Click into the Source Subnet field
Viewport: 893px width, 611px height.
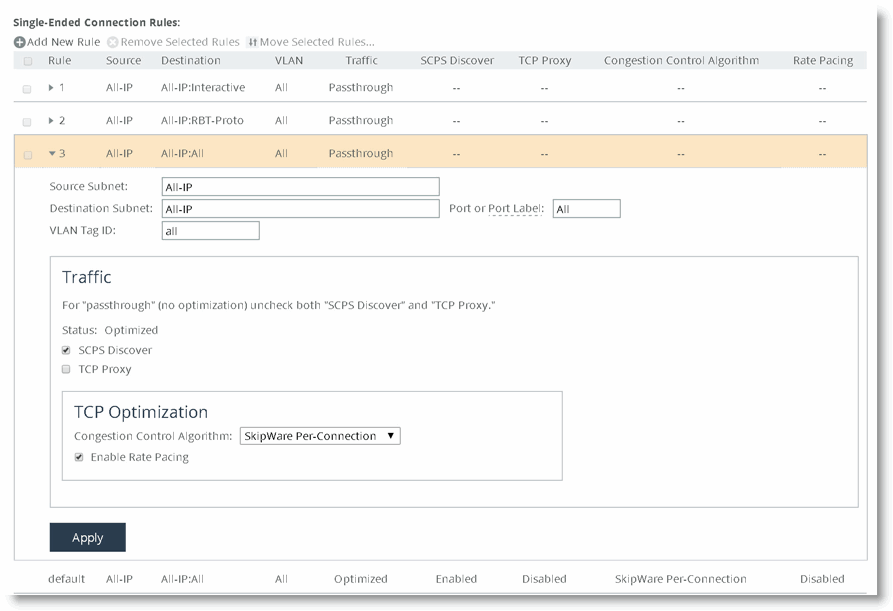pos(300,187)
